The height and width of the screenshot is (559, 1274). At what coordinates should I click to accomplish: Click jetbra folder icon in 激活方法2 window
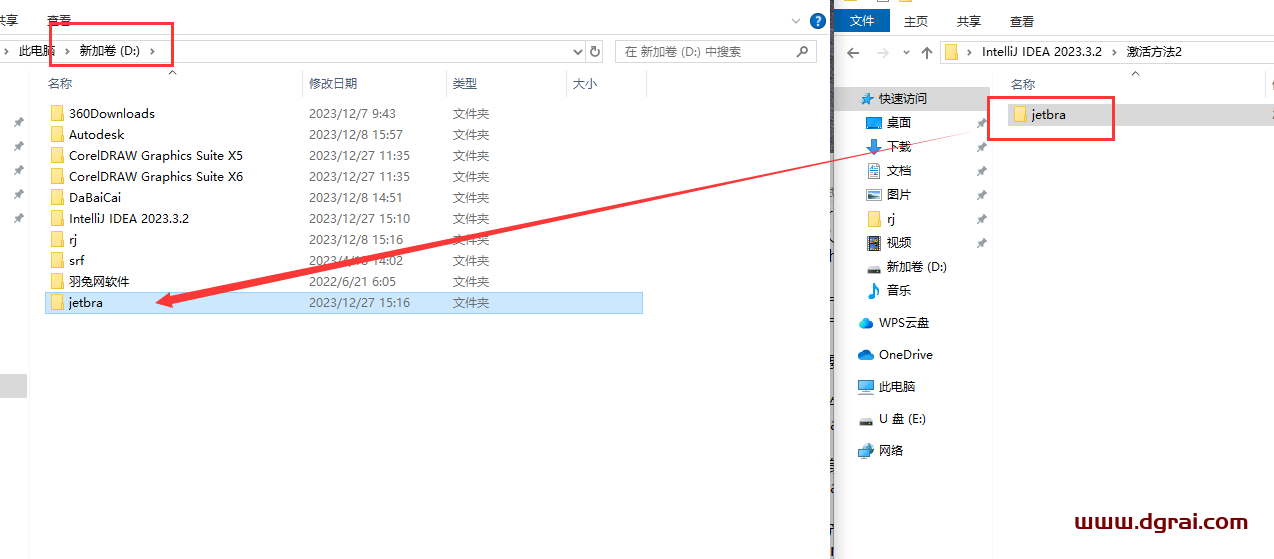point(1020,114)
